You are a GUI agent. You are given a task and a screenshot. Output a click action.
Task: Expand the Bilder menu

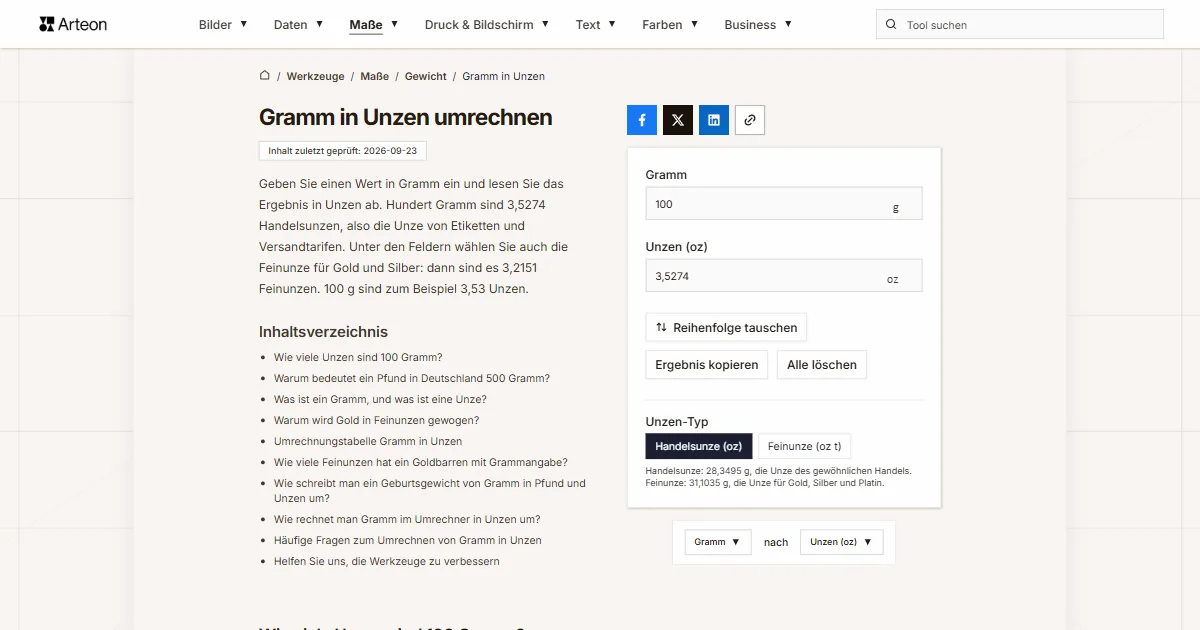pos(223,25)
